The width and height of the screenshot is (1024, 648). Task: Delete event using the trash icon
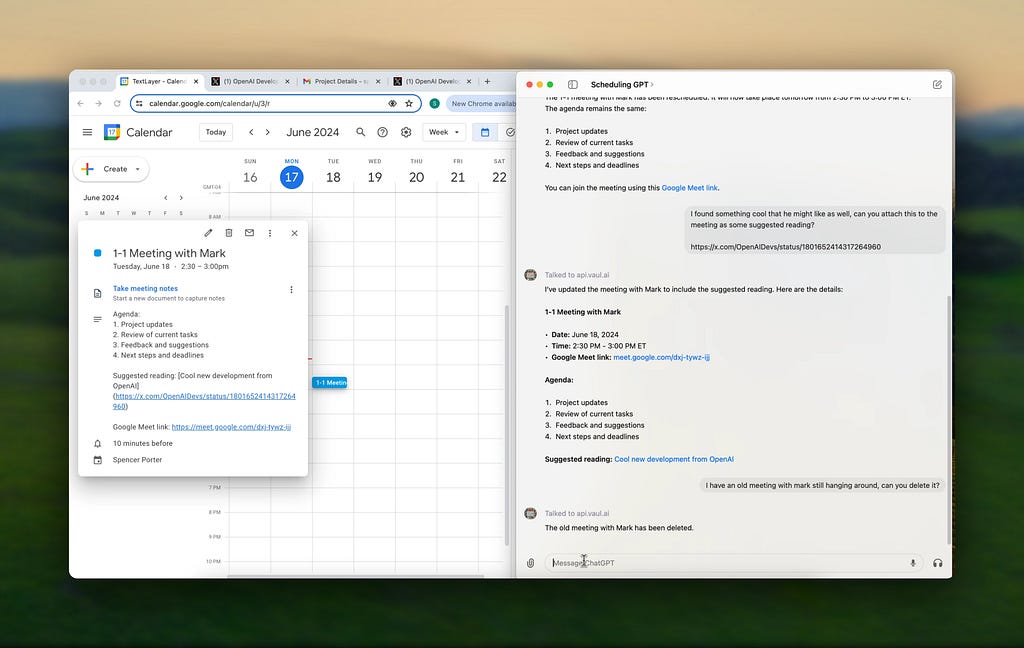(x=229, y=233)
